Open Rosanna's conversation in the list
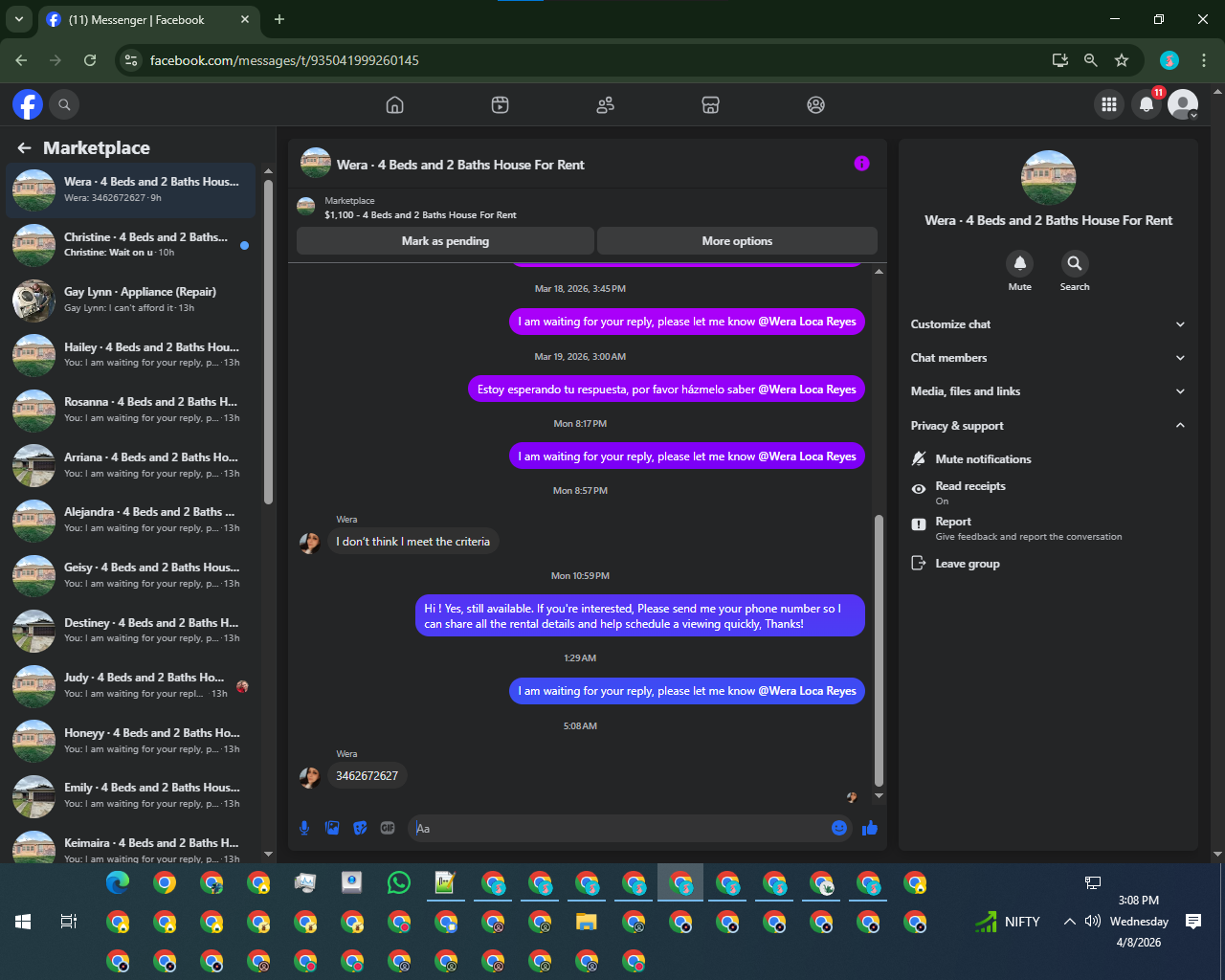Image resolution: width=1225 pixels, height=980 pixels. coord(131,410)
